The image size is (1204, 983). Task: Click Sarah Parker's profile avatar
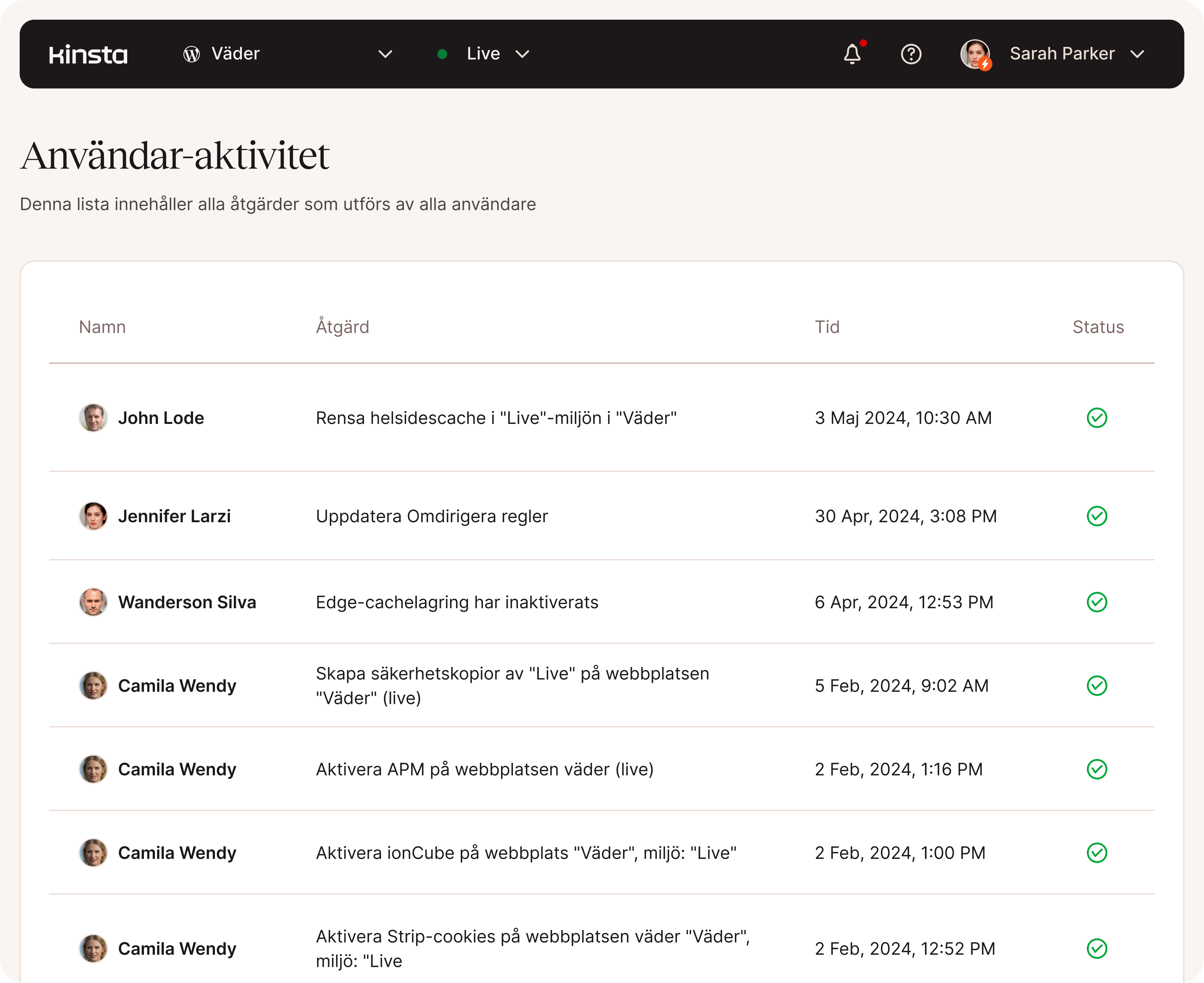click(x=975, y=55)
